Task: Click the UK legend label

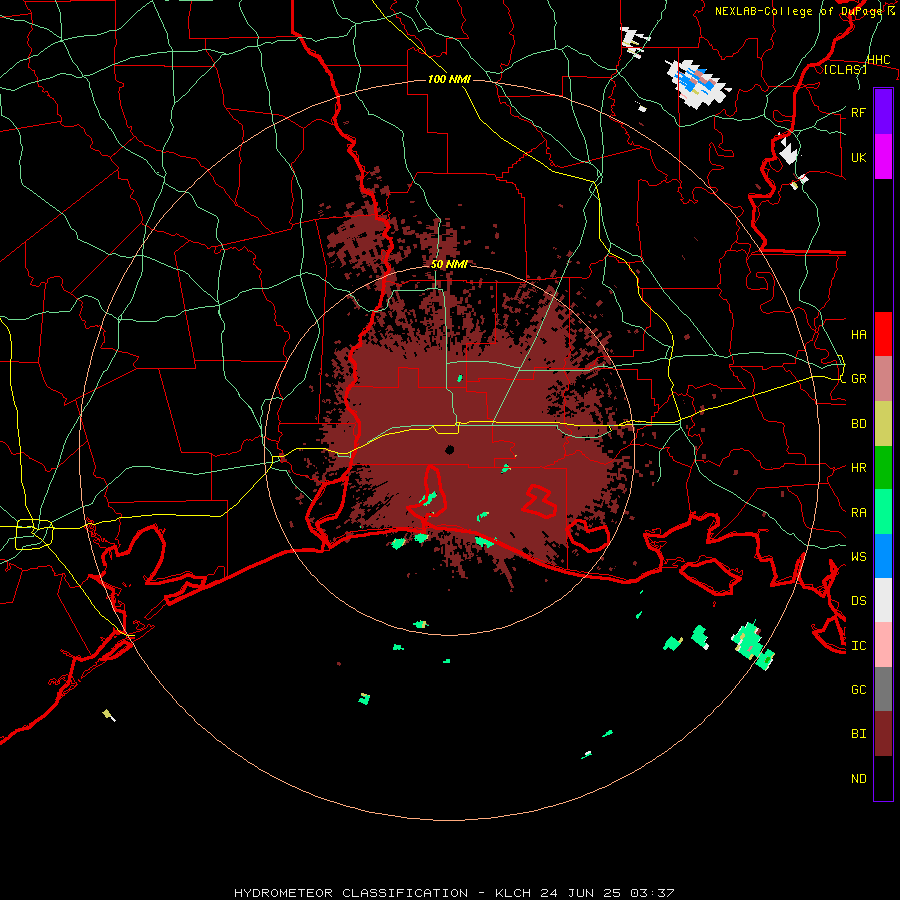Action: pos(858,158)
